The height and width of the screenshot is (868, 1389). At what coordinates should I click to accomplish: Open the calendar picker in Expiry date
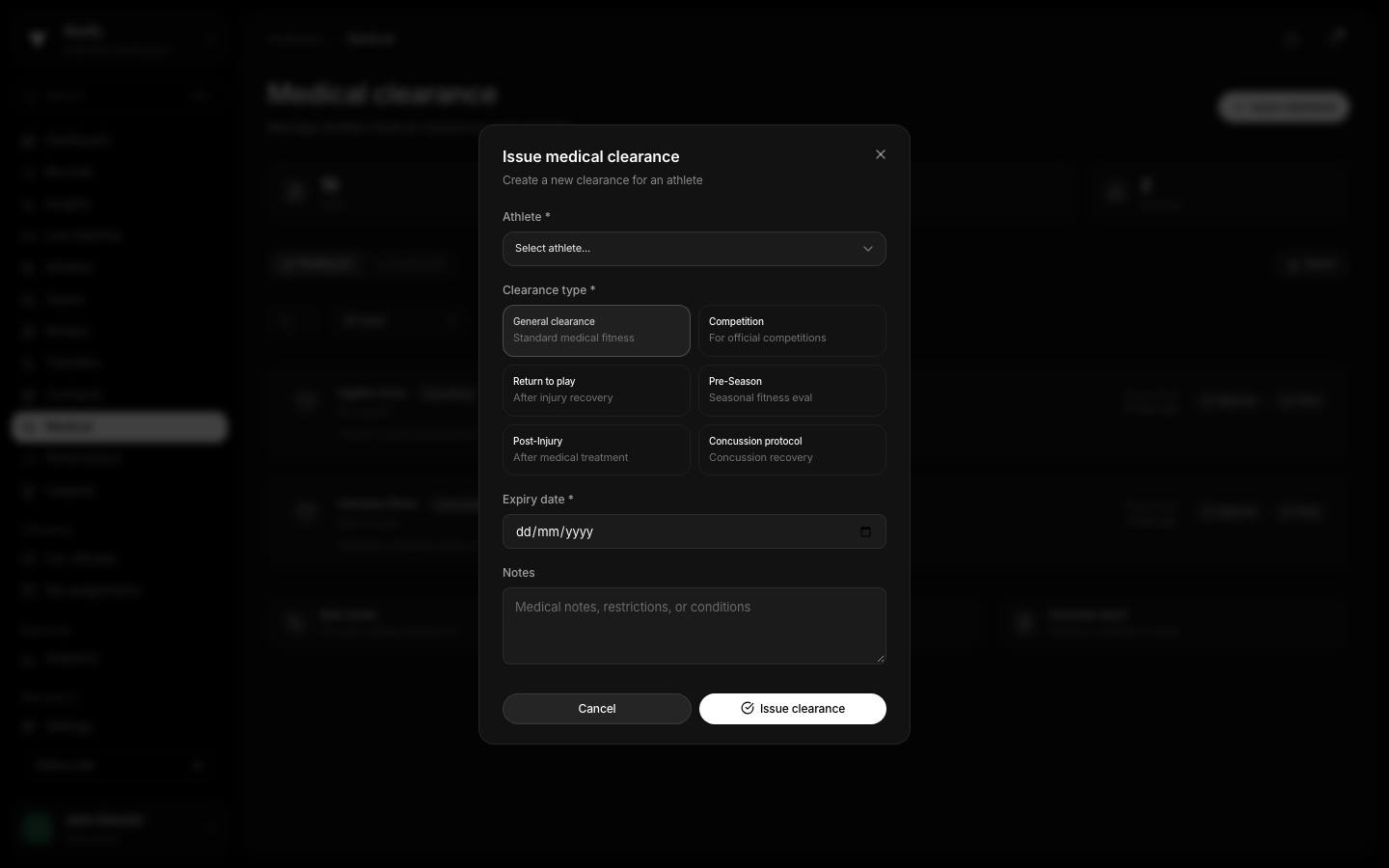865,531
